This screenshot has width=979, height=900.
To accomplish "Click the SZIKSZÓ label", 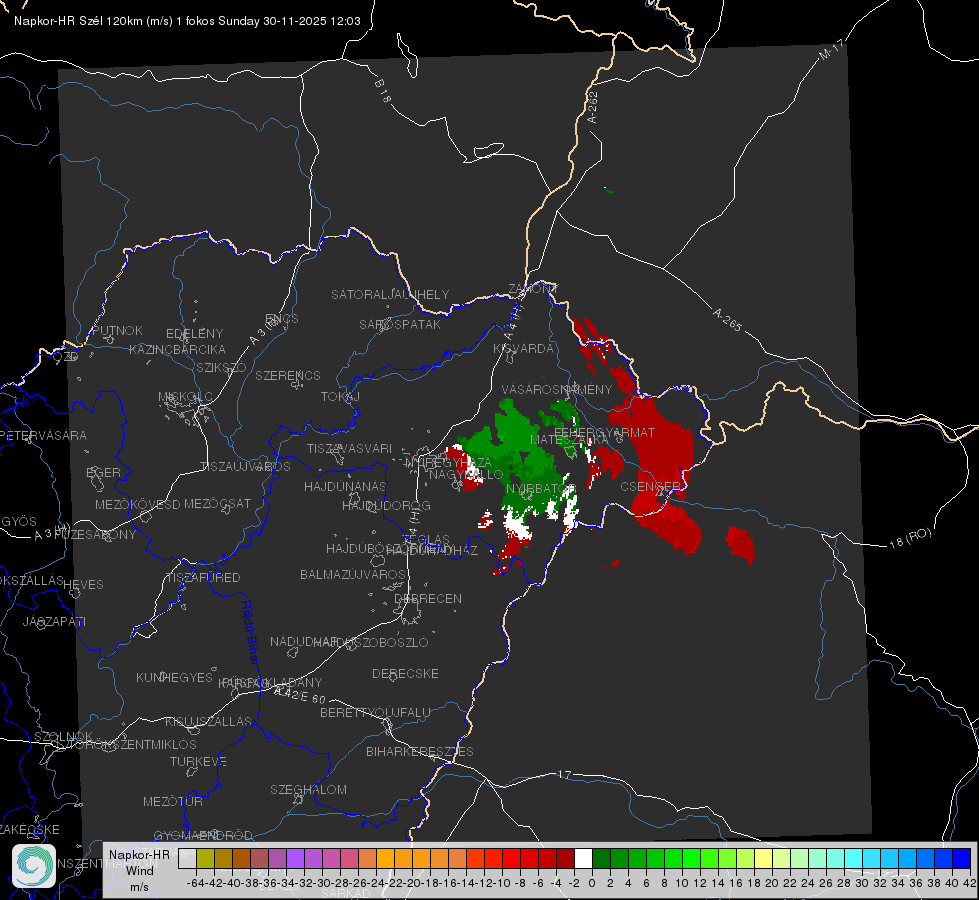I will click(221, 367).
